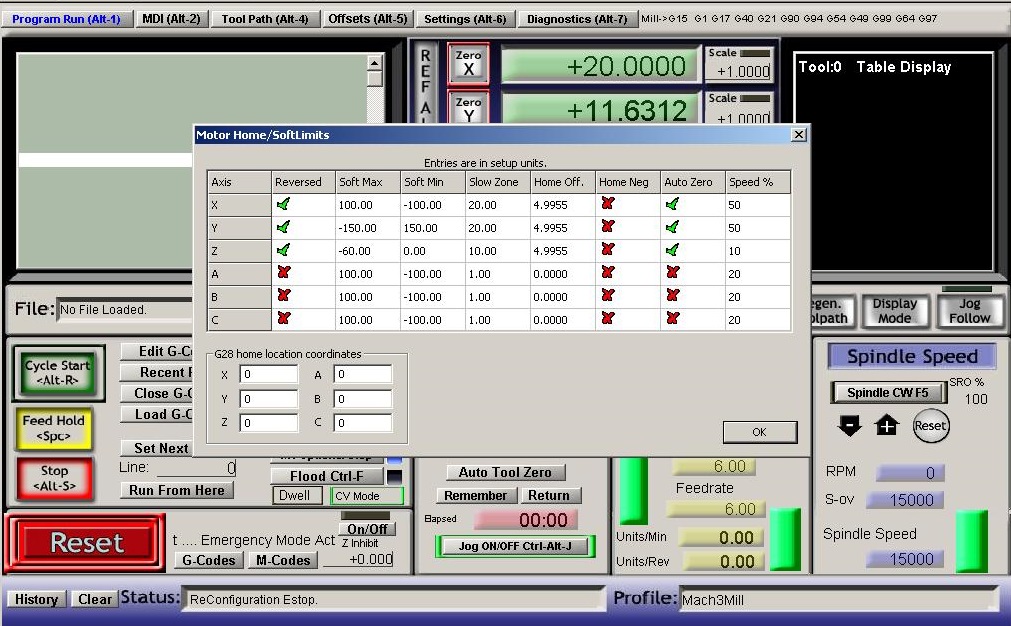Clear the status message
The image size is (1011, 626).
point(95,600)
